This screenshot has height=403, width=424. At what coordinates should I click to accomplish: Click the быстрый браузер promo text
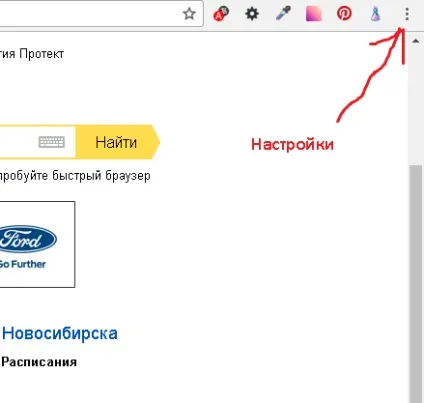tap(101, 176)
